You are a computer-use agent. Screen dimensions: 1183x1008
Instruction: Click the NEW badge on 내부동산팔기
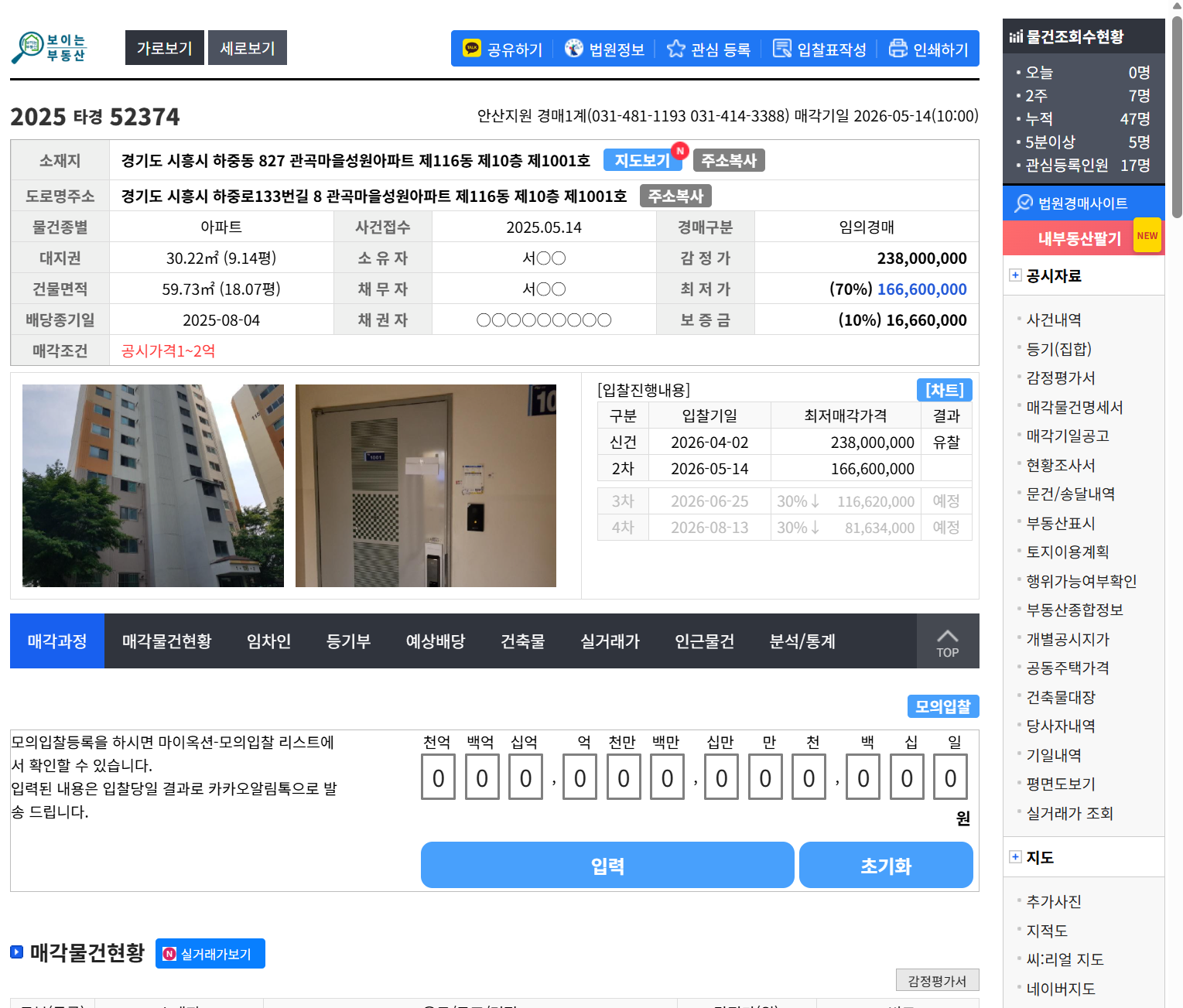1147,235
